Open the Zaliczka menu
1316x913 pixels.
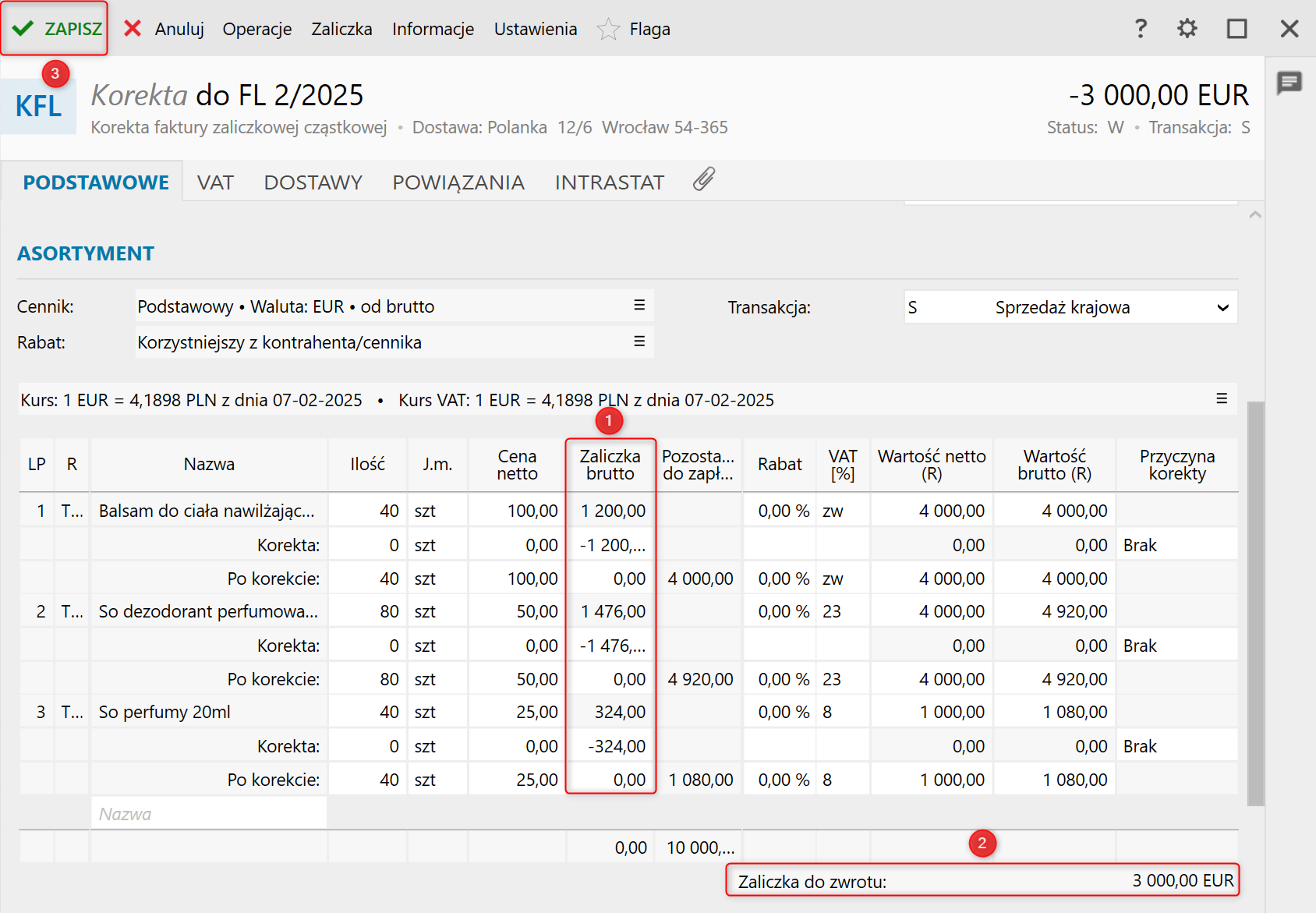341,29
